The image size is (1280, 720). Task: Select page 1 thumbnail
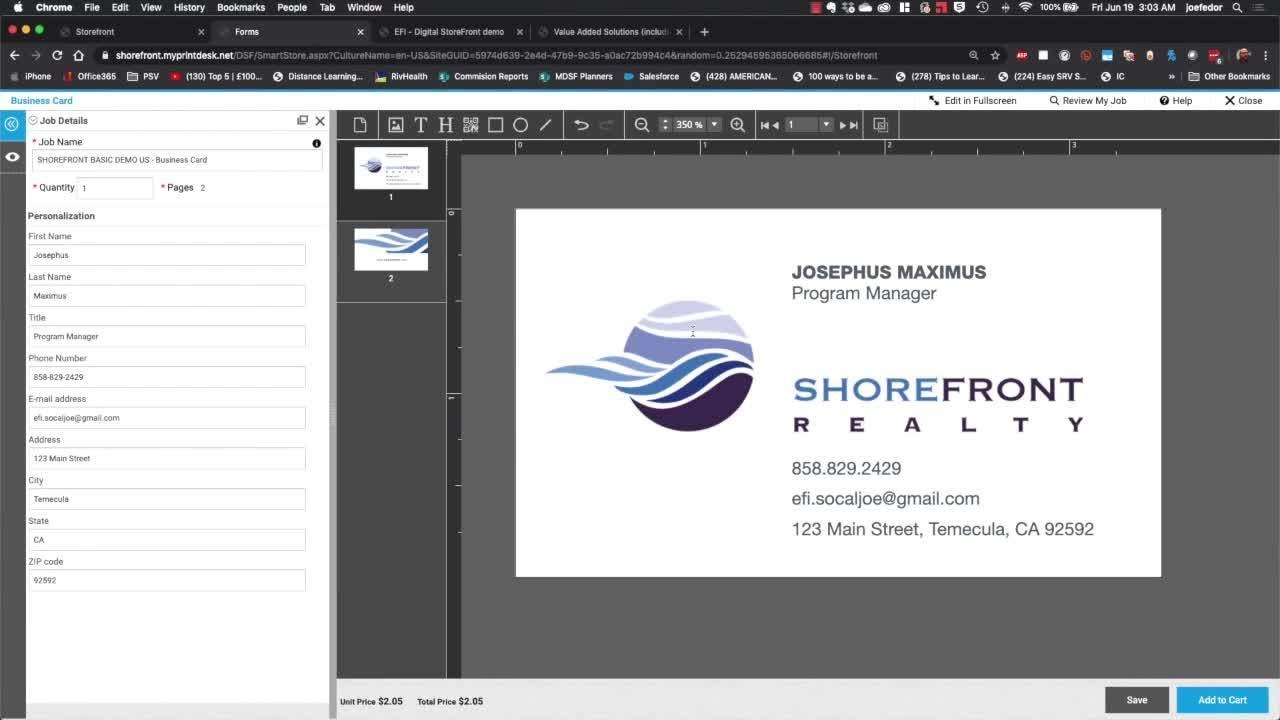pyautogui.click(x=391, y=168)
